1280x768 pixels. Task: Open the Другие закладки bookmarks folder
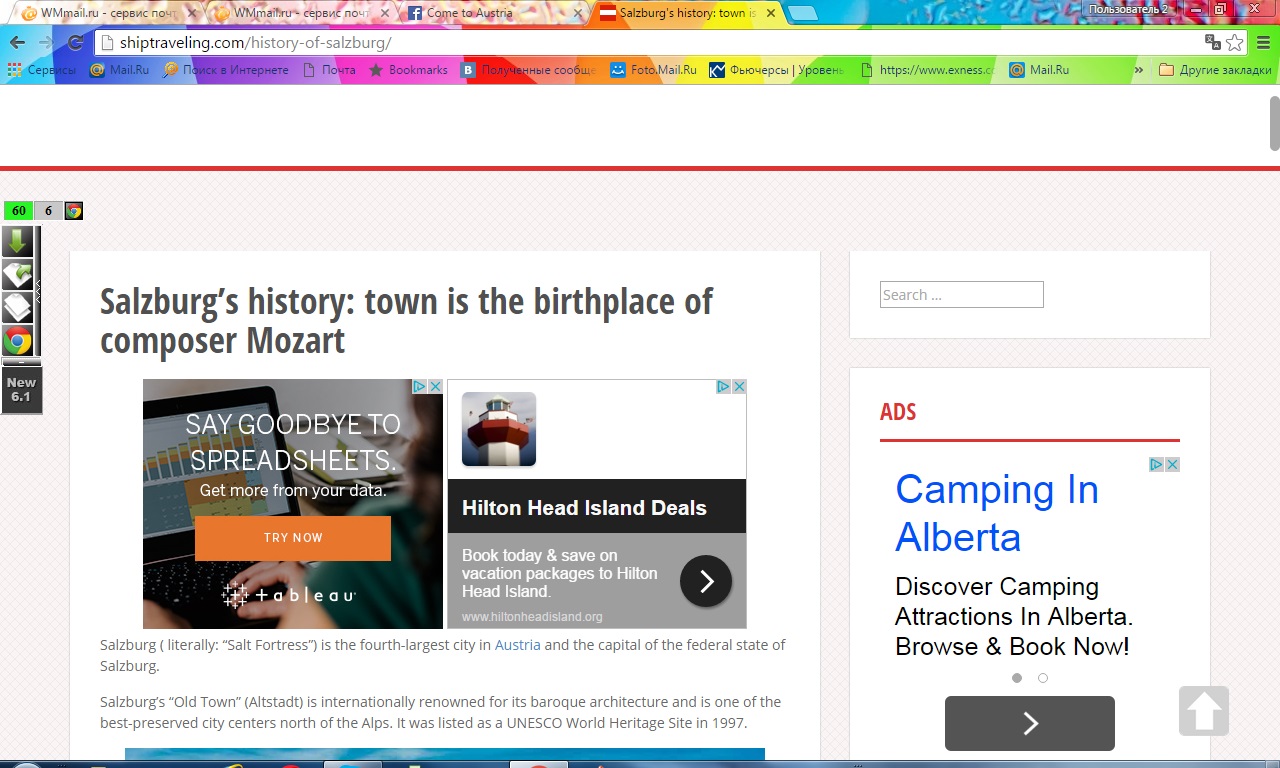click(x=1214, y=70)
